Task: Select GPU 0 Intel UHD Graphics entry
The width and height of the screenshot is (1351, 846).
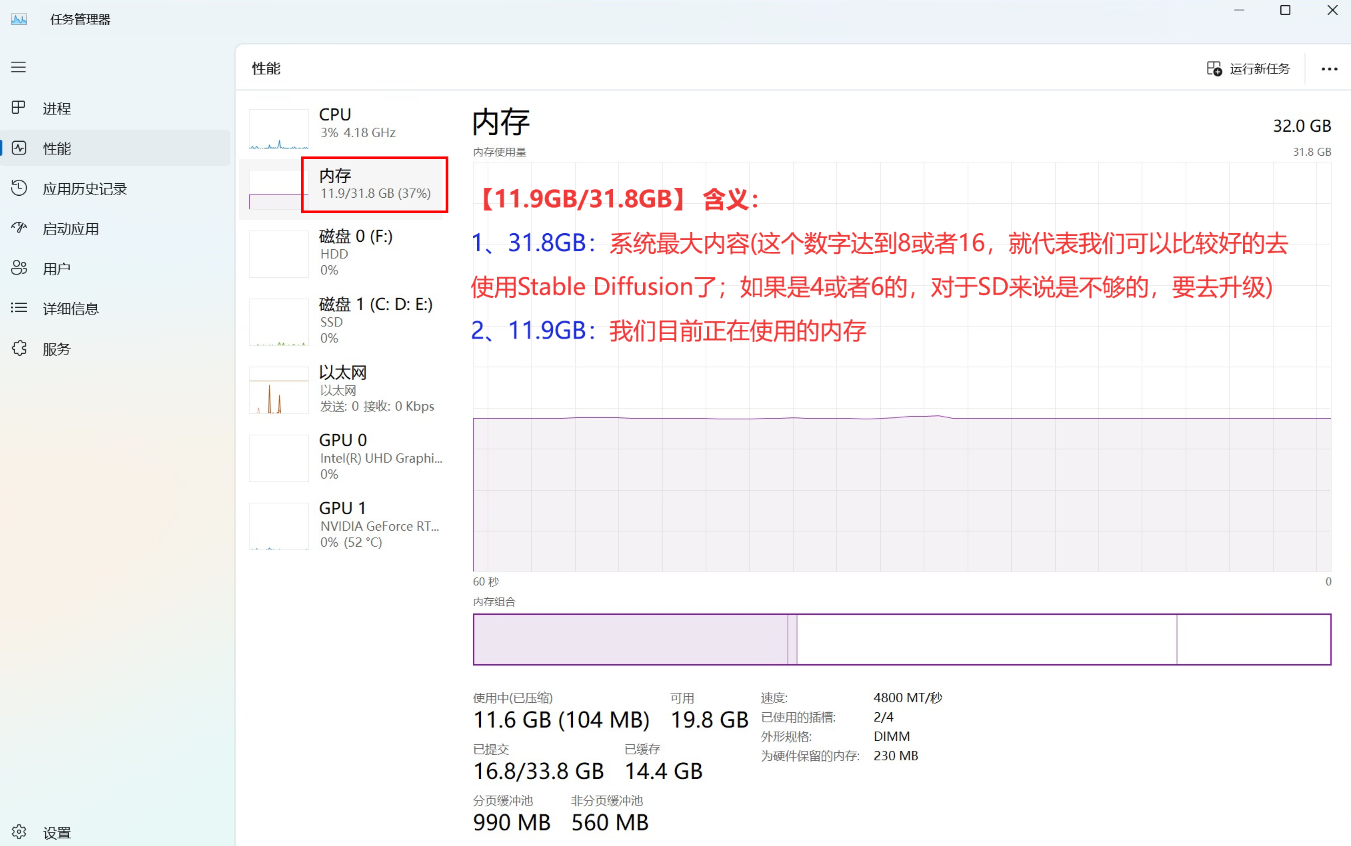Action: point(344,457)
